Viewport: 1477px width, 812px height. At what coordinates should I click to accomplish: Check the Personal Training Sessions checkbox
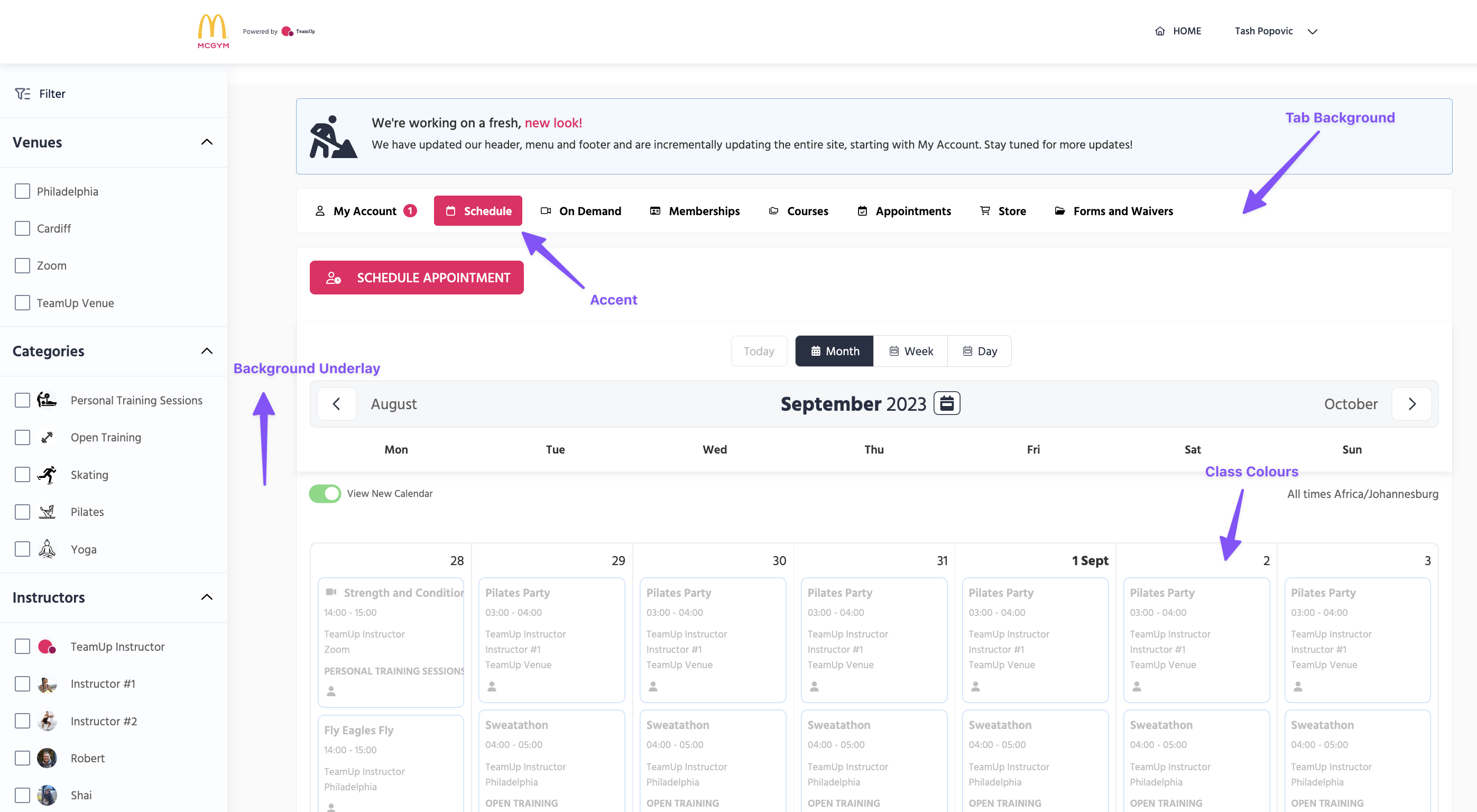coord(22,400)
